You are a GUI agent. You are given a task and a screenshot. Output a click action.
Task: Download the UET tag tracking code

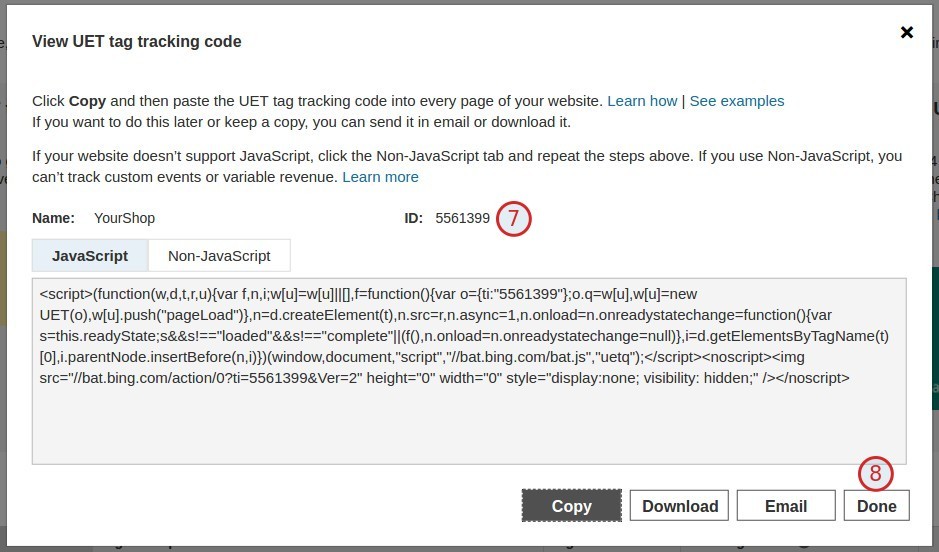680,506
